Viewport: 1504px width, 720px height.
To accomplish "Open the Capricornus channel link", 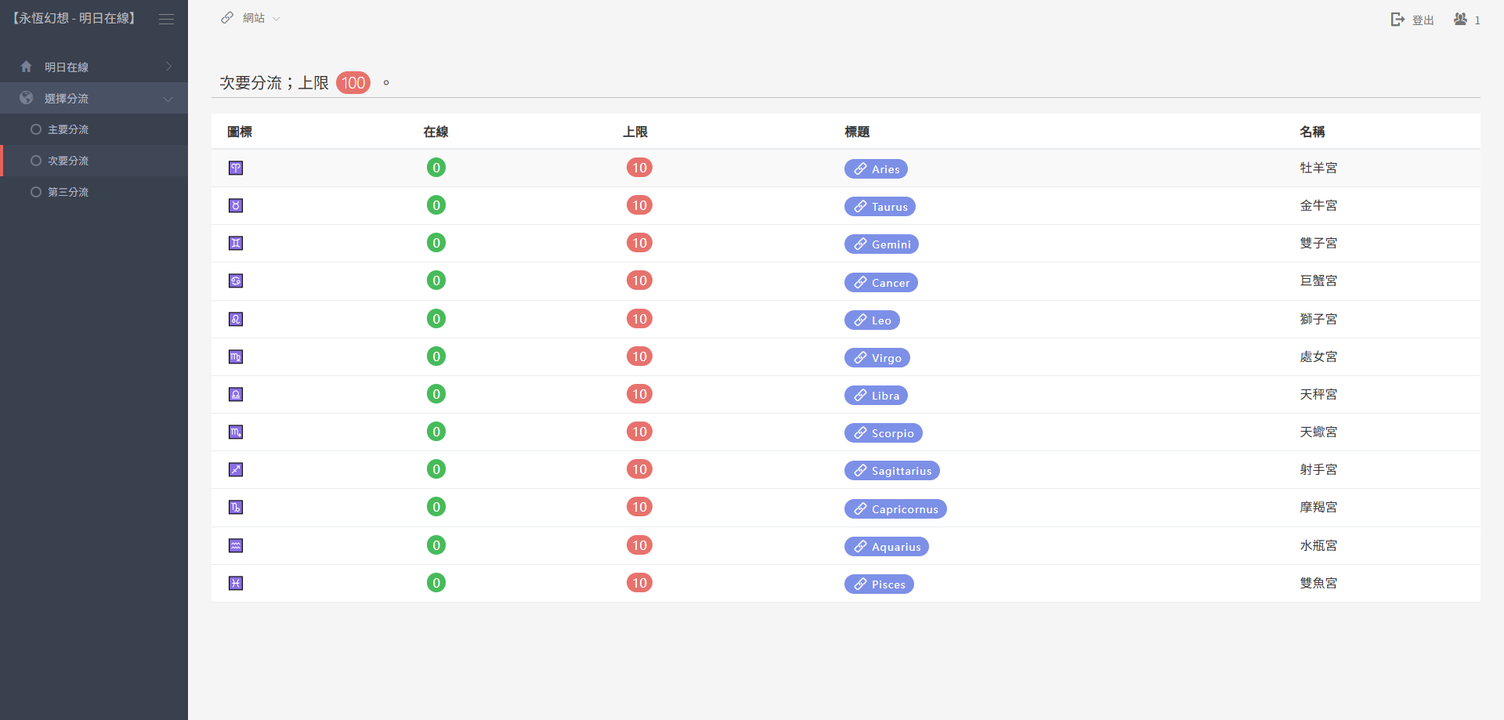I will point(895,509).
